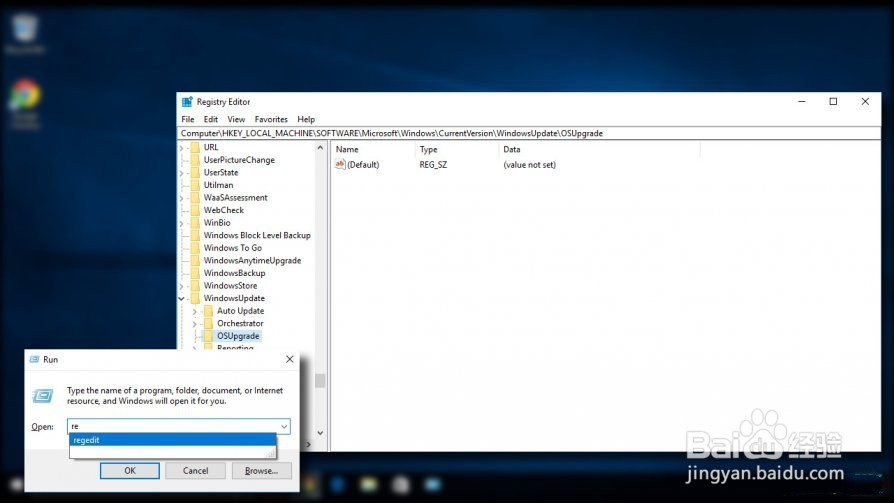
Task: Click Cancel in the Run dialog
Action: click(196, 471)
